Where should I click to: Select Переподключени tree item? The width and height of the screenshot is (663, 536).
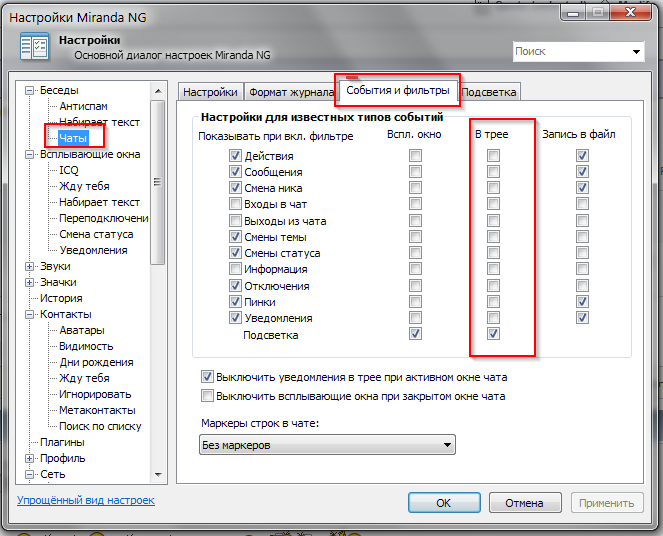(x=104, y=219)
